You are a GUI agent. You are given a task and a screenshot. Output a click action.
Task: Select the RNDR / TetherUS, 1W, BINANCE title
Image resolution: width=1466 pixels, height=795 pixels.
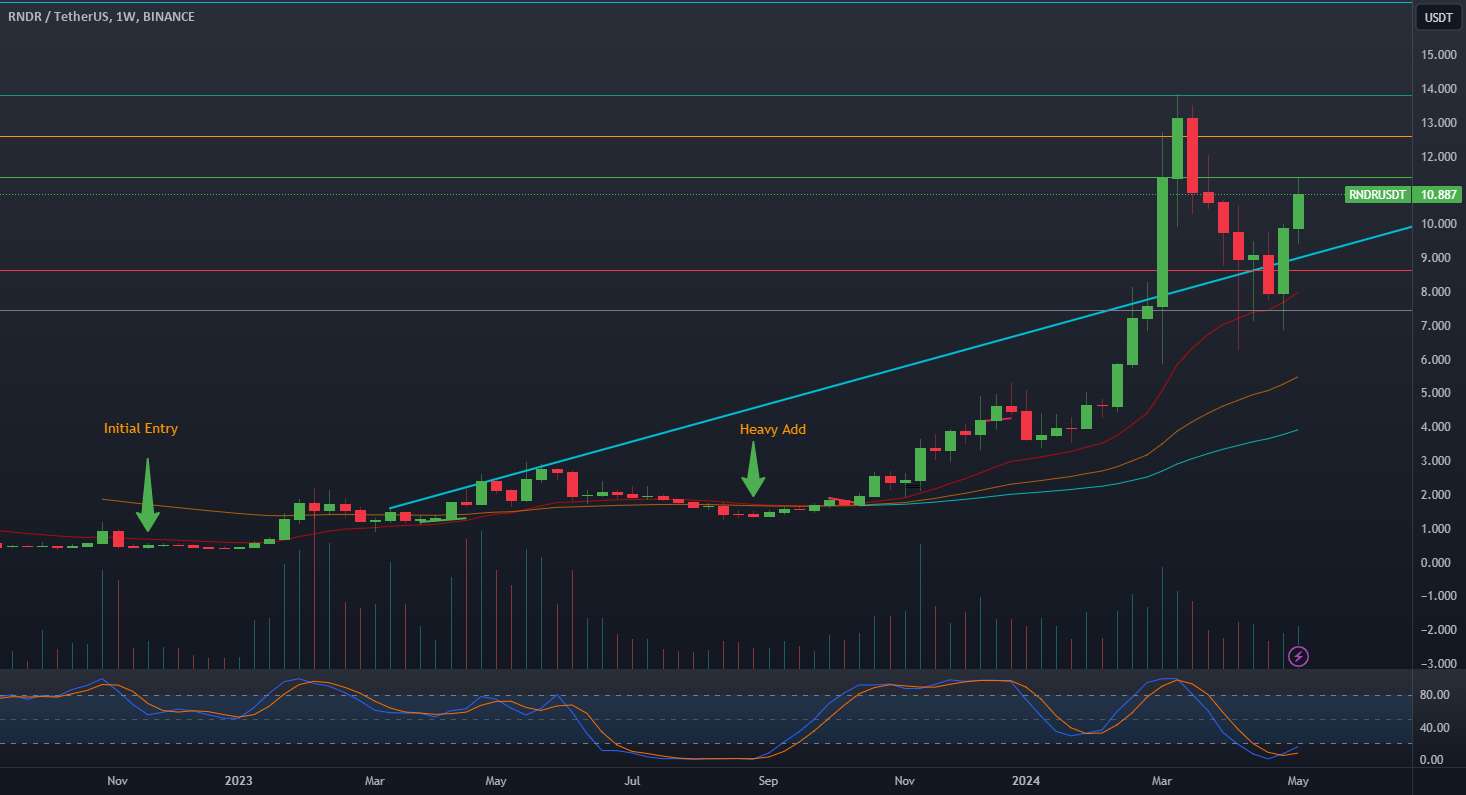(101, 17)
